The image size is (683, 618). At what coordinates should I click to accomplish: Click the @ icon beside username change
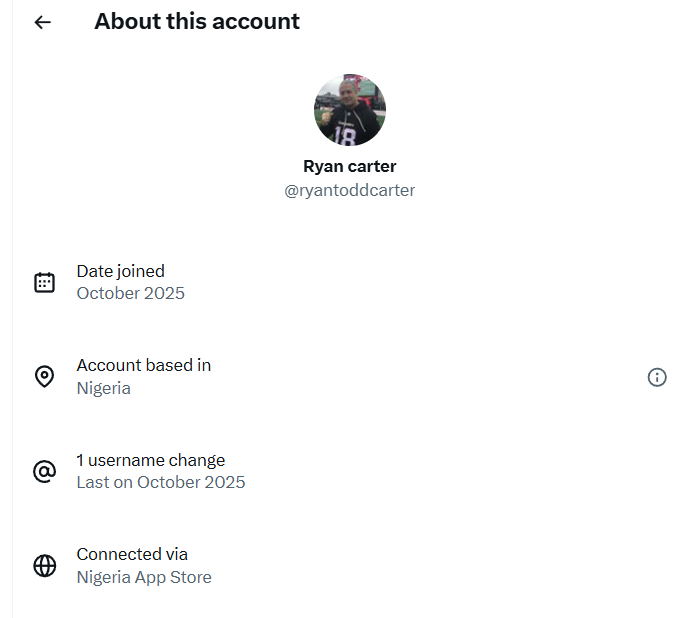[x=44, y=471]
